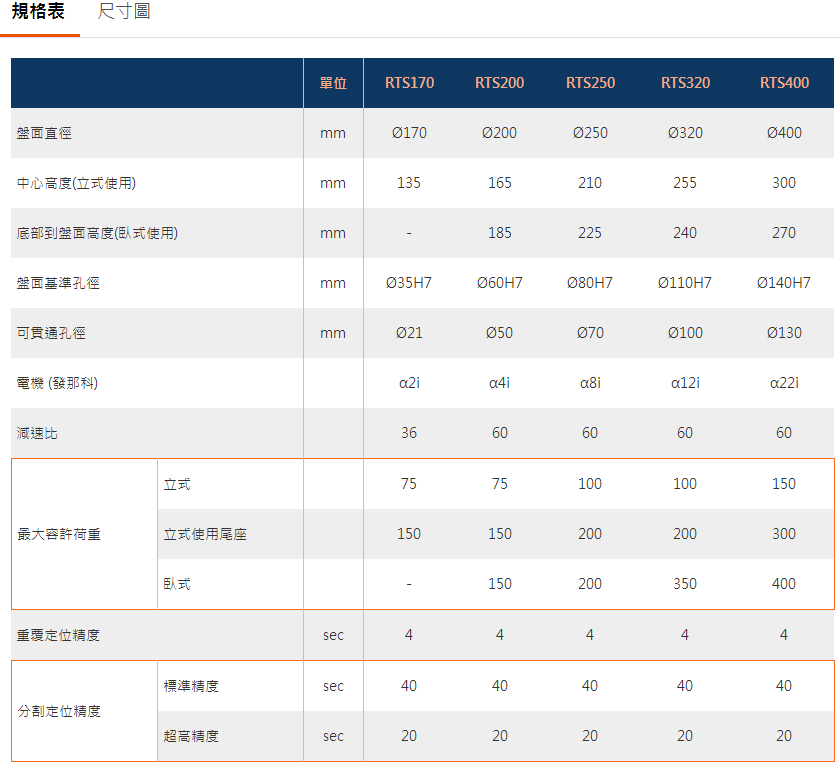Click the 電機 (發那科) row label

tap(57, 383)
